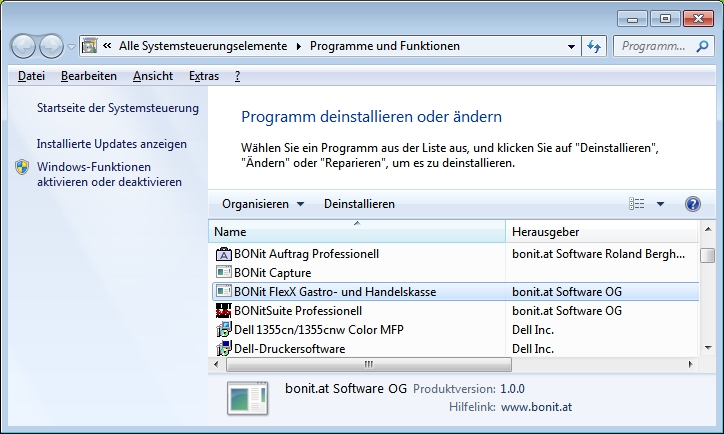Click the Deinstallieren button
Image resolution: width=724 pixels, height=434 pixels.
(359, 204)
